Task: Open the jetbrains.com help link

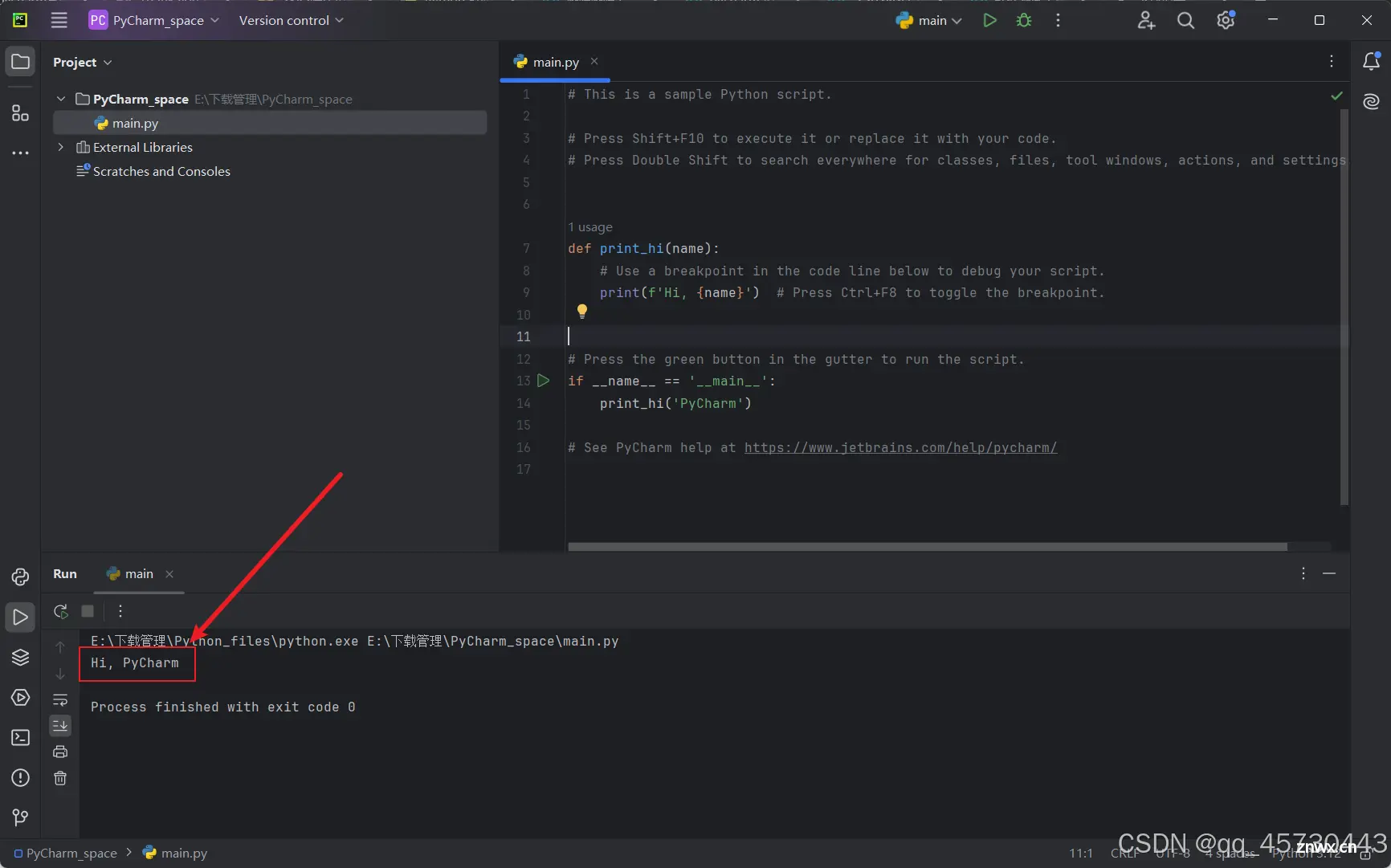Action: click(x=900, y=447)
